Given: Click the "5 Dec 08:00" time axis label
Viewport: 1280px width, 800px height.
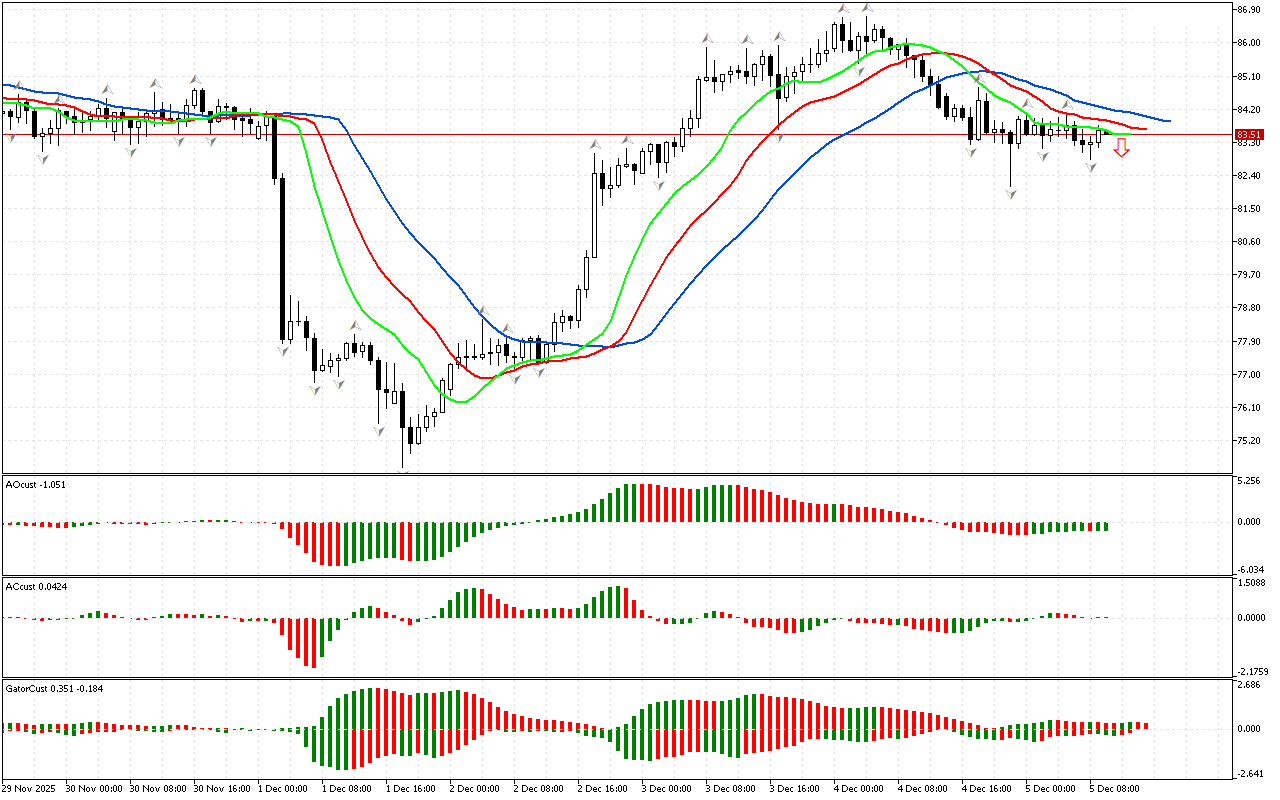Looking at the screenshot, I should click(1114, 788).
